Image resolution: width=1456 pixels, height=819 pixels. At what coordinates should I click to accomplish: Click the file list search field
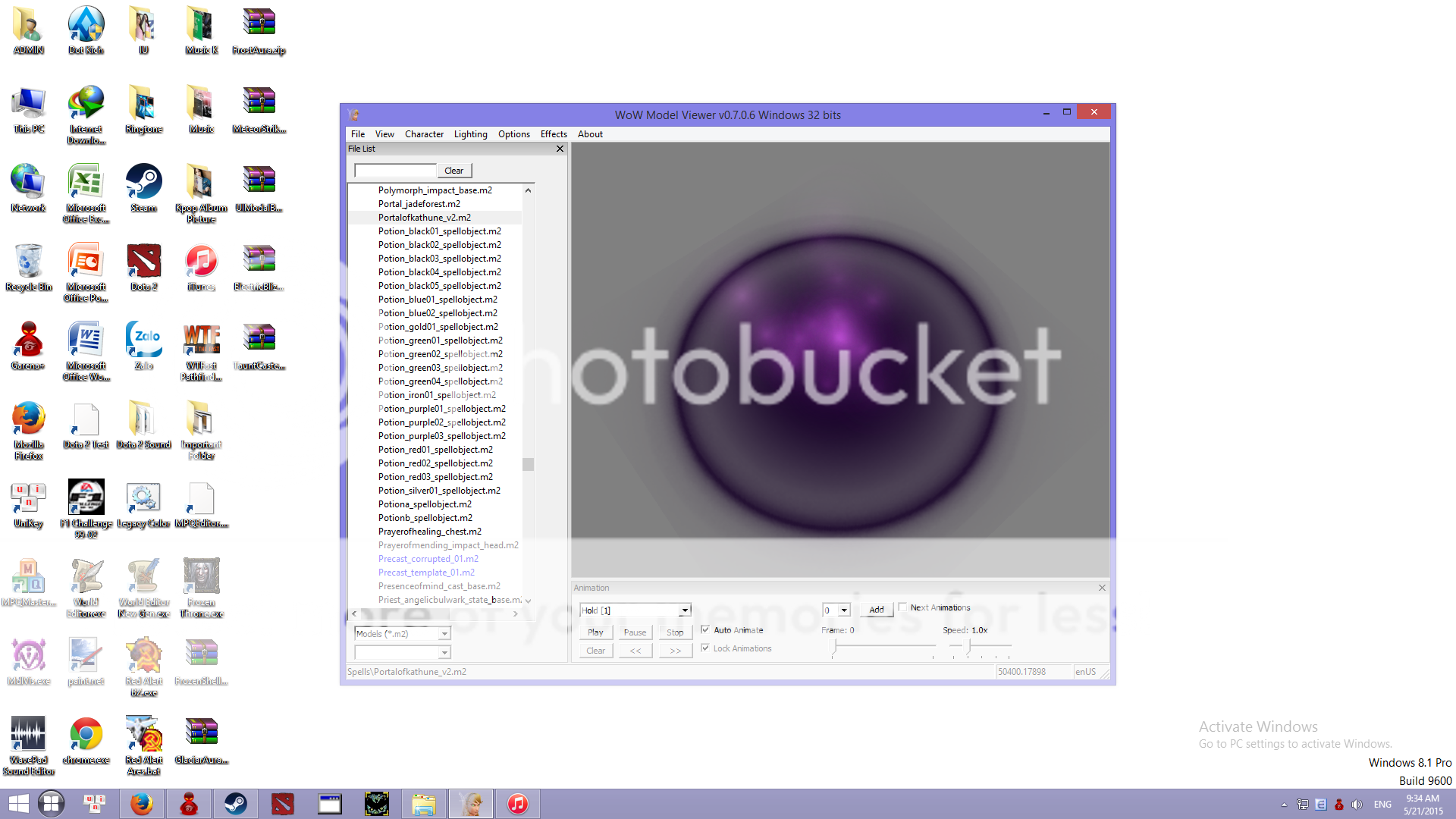point(395,171)
